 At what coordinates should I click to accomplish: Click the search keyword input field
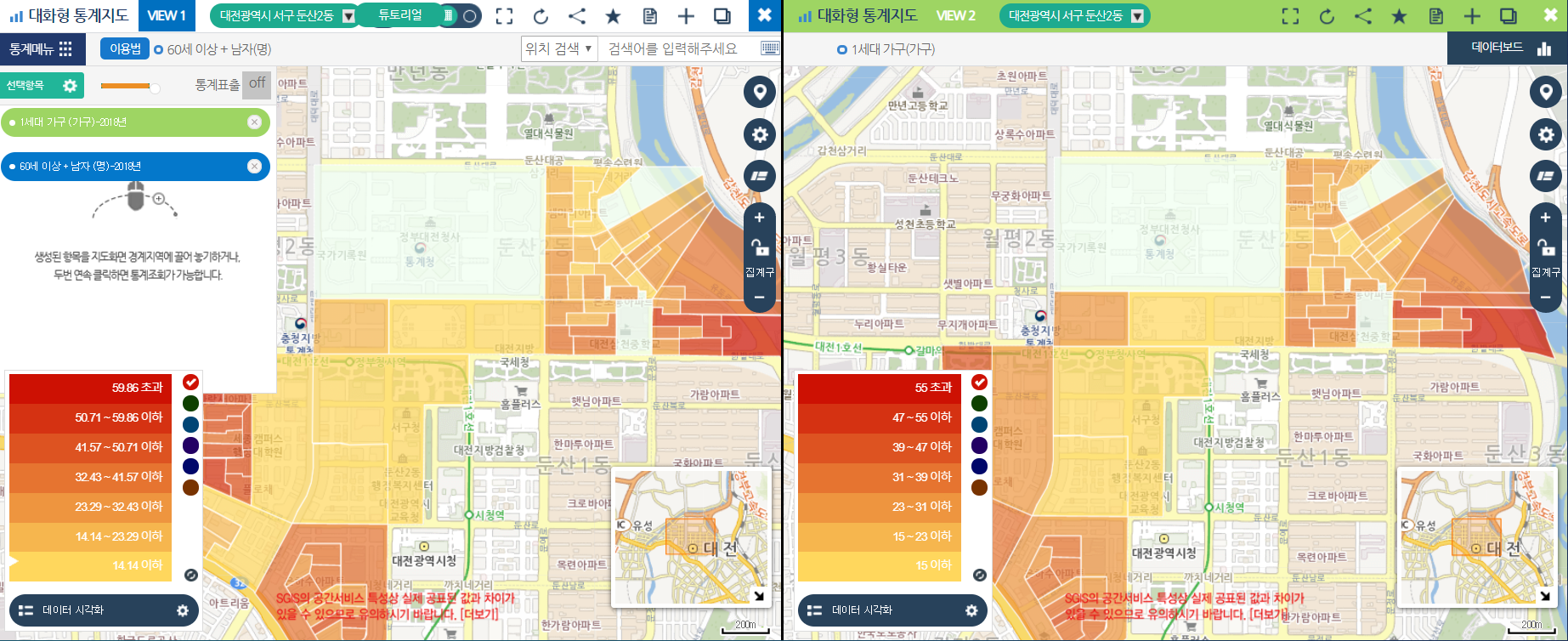click(680, 49)
